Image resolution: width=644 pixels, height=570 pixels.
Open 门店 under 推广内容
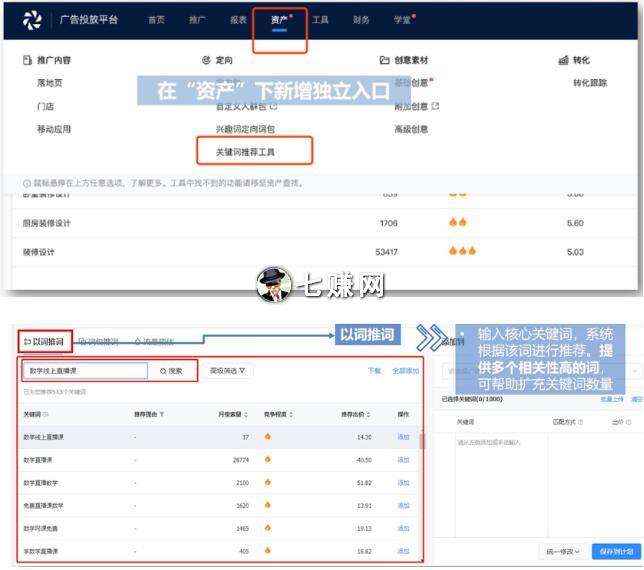point(46,106)
